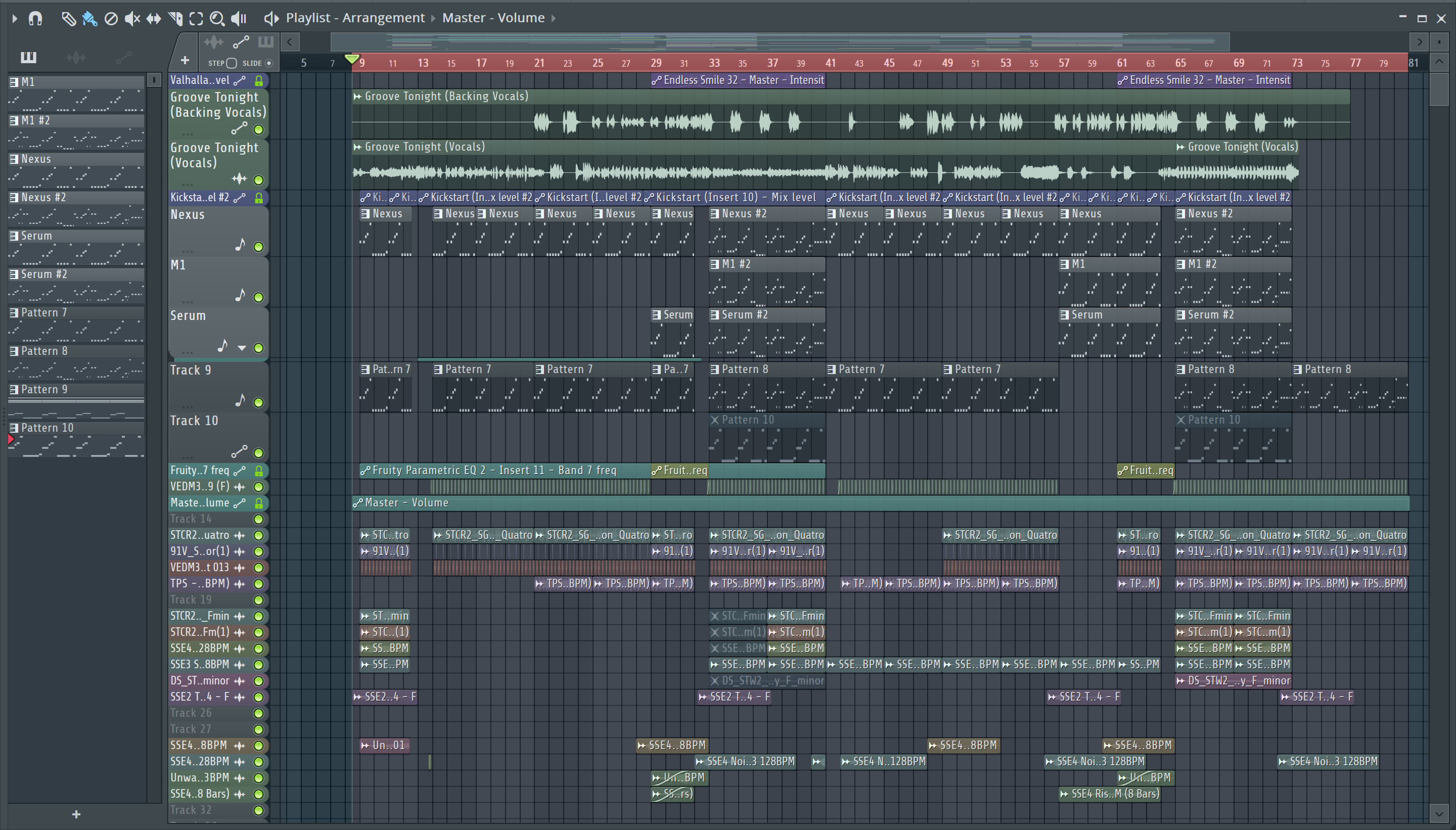
Task: Select the Delete tool
Action: (x=111, y=19)
